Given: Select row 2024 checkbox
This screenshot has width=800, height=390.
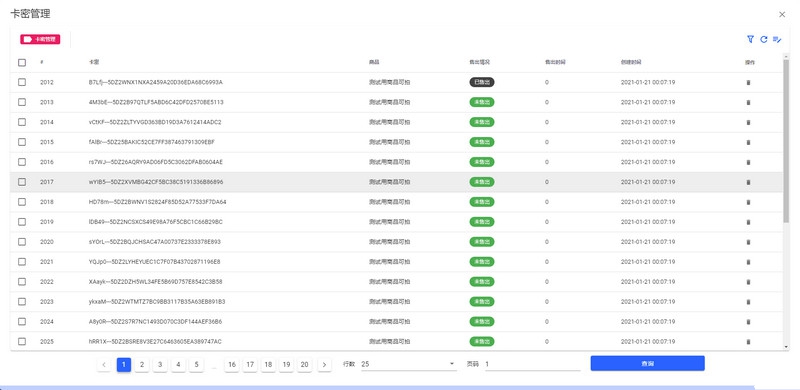Looking at the screenshot, I should pos(22,321).
